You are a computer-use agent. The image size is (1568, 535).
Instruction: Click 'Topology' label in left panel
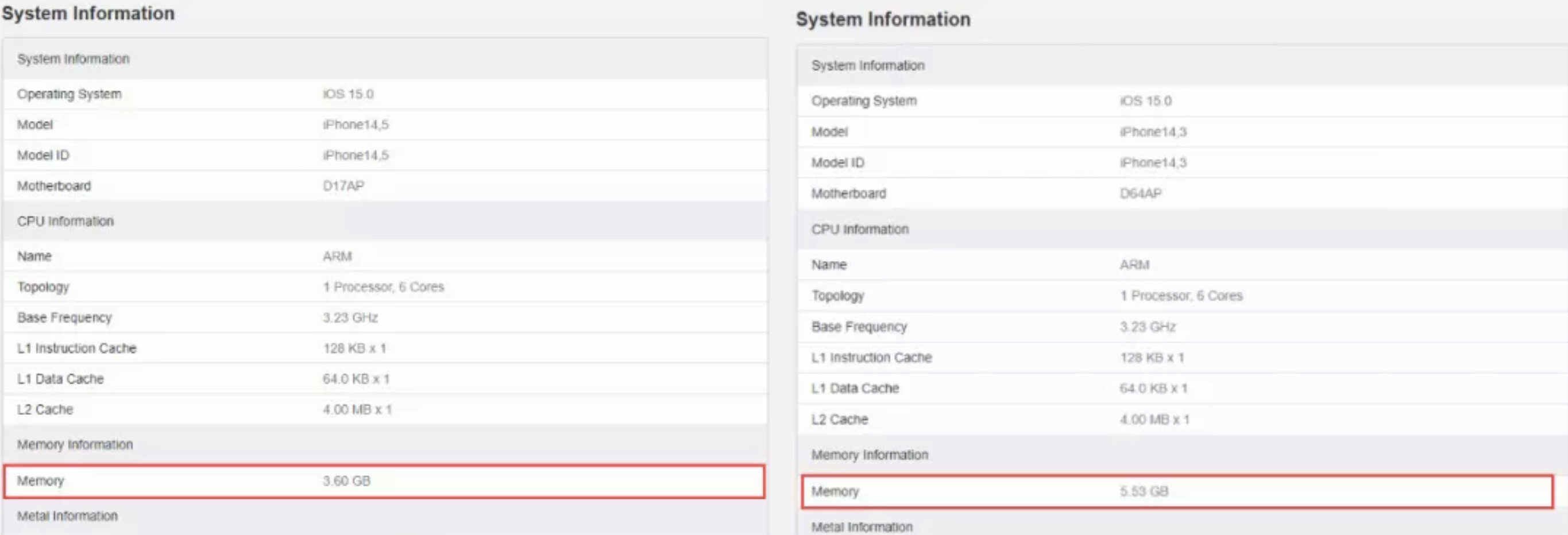pos(43,286)
